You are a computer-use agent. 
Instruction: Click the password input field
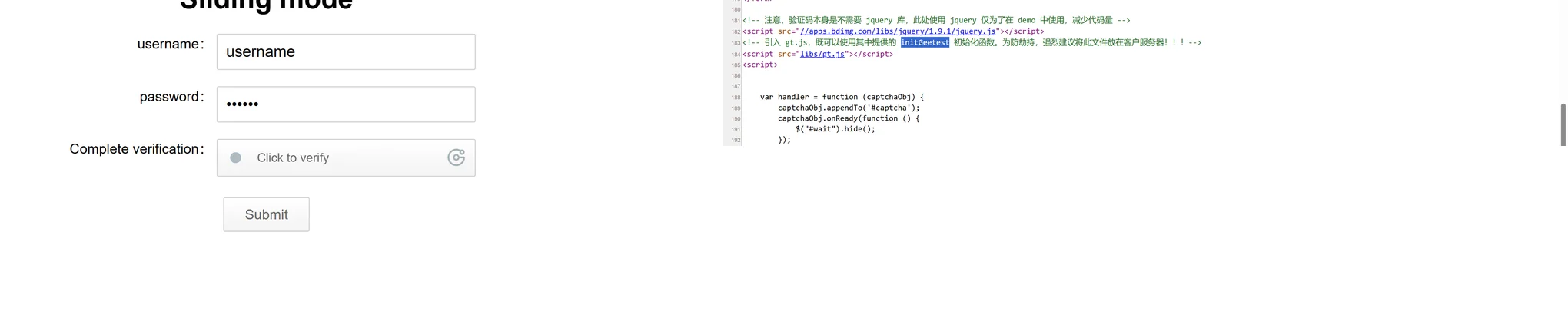tap(346, 104)
